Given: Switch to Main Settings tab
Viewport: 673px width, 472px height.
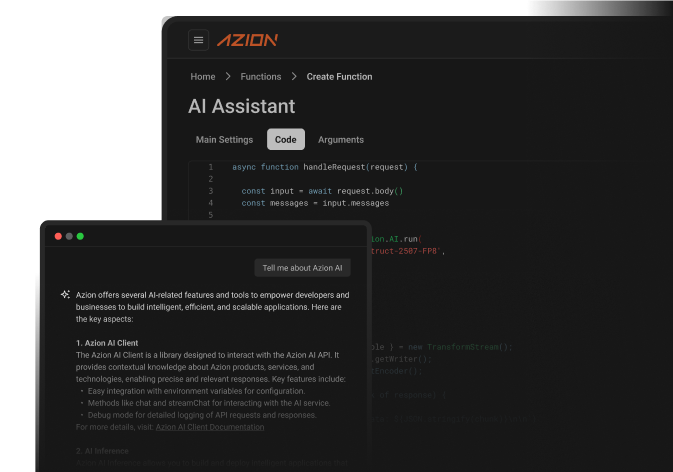Looking at the screenshot, I should 224,140.
